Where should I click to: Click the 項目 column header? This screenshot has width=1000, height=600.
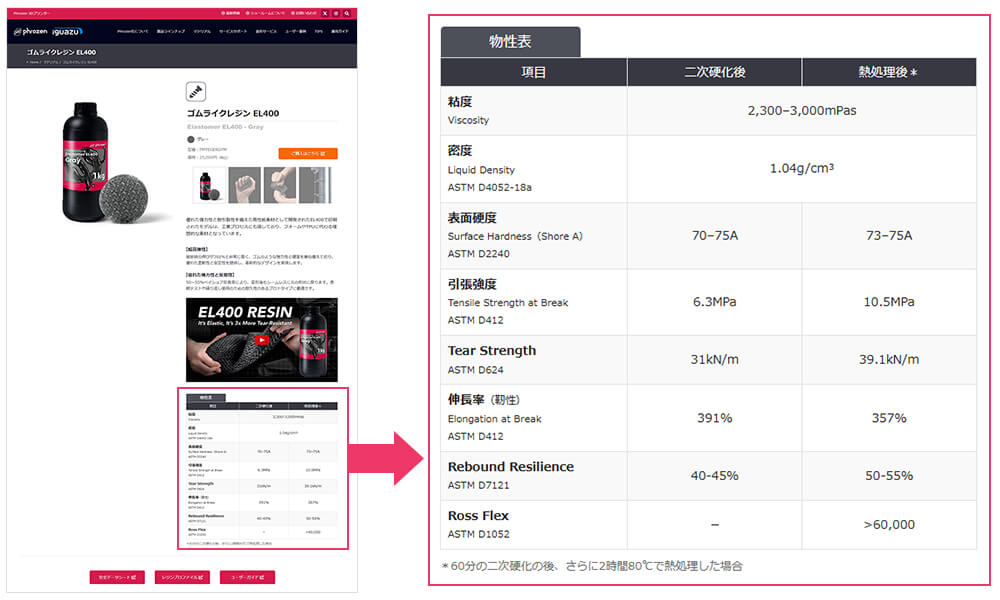[x=534, y=72]
